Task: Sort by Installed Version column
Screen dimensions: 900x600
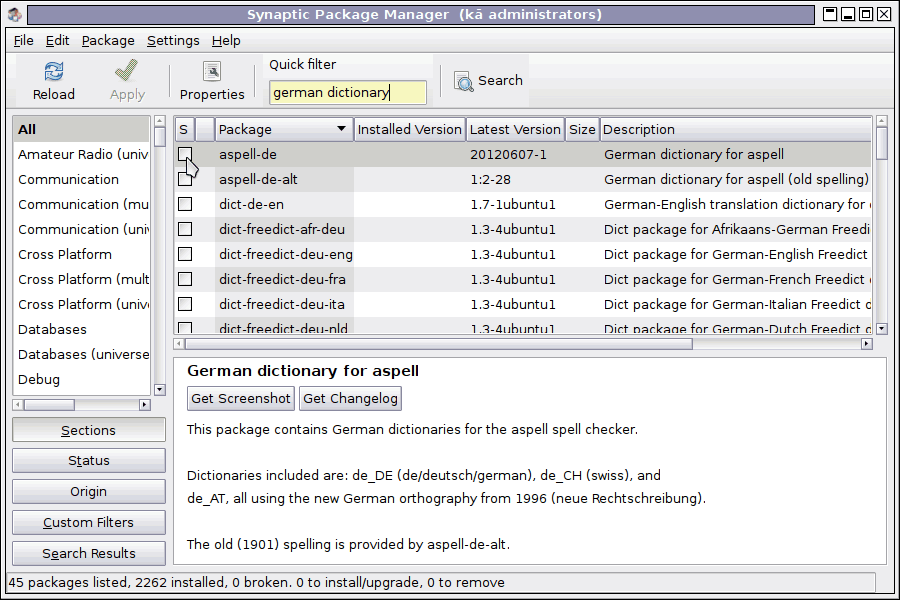Action: pos(409,129)
